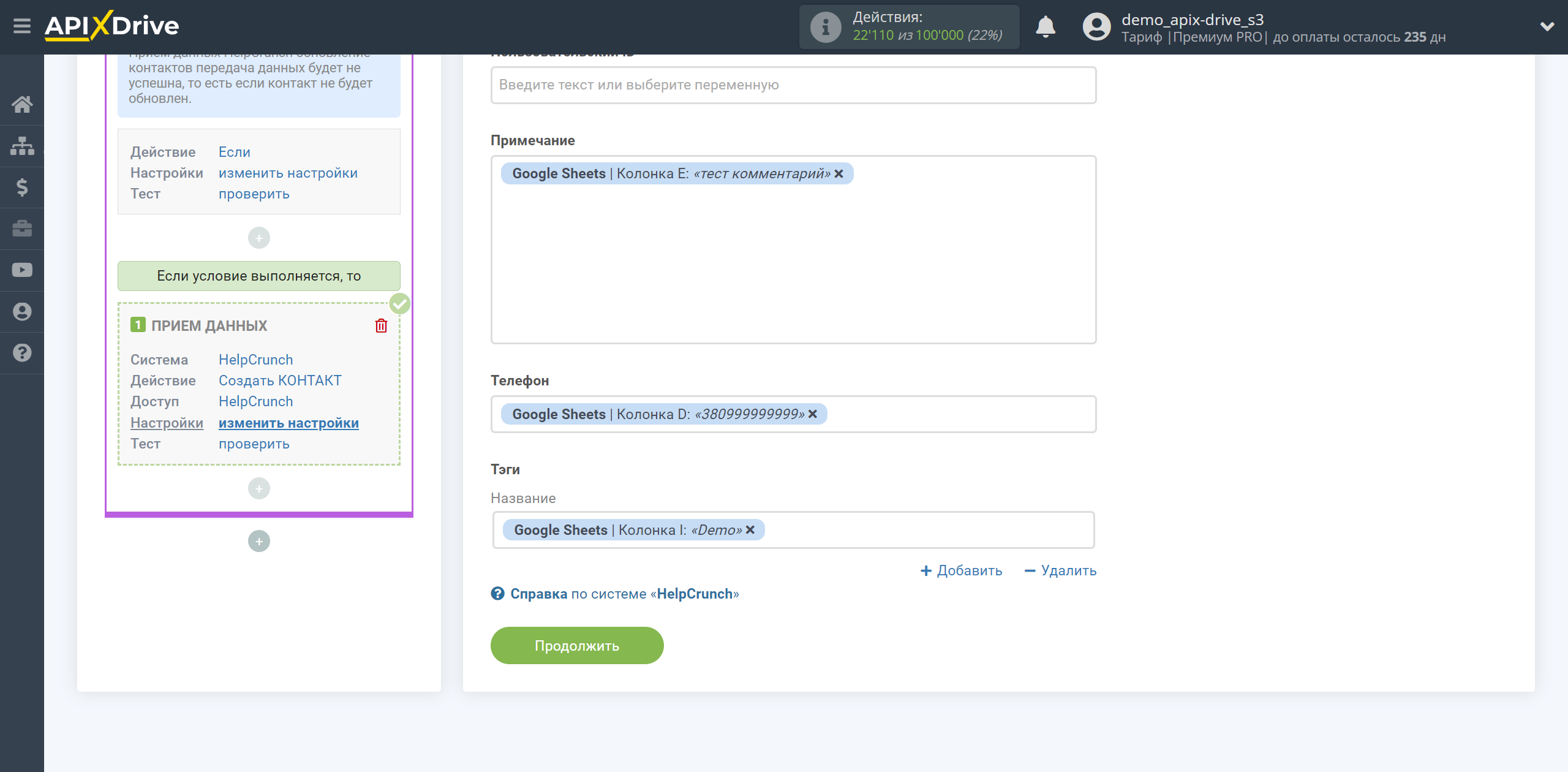The width and height of the screenshot is (1568, 772).
Task: Click the green check status badge
Action: point(400,303)
